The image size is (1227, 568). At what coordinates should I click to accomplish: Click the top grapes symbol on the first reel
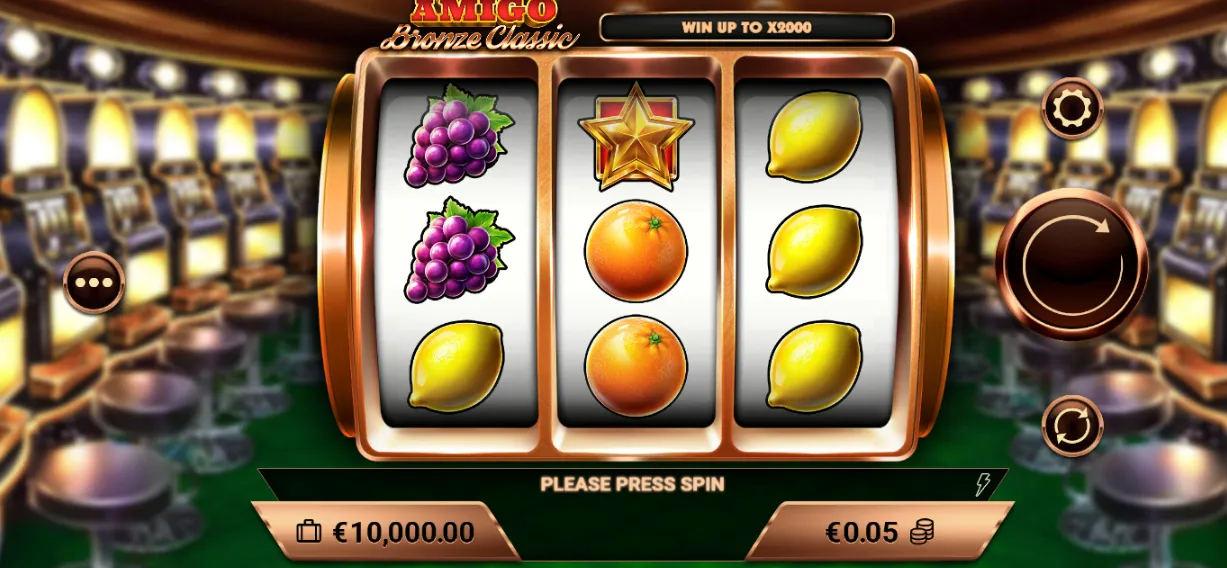pyautogui.click(x=457, y=137)
